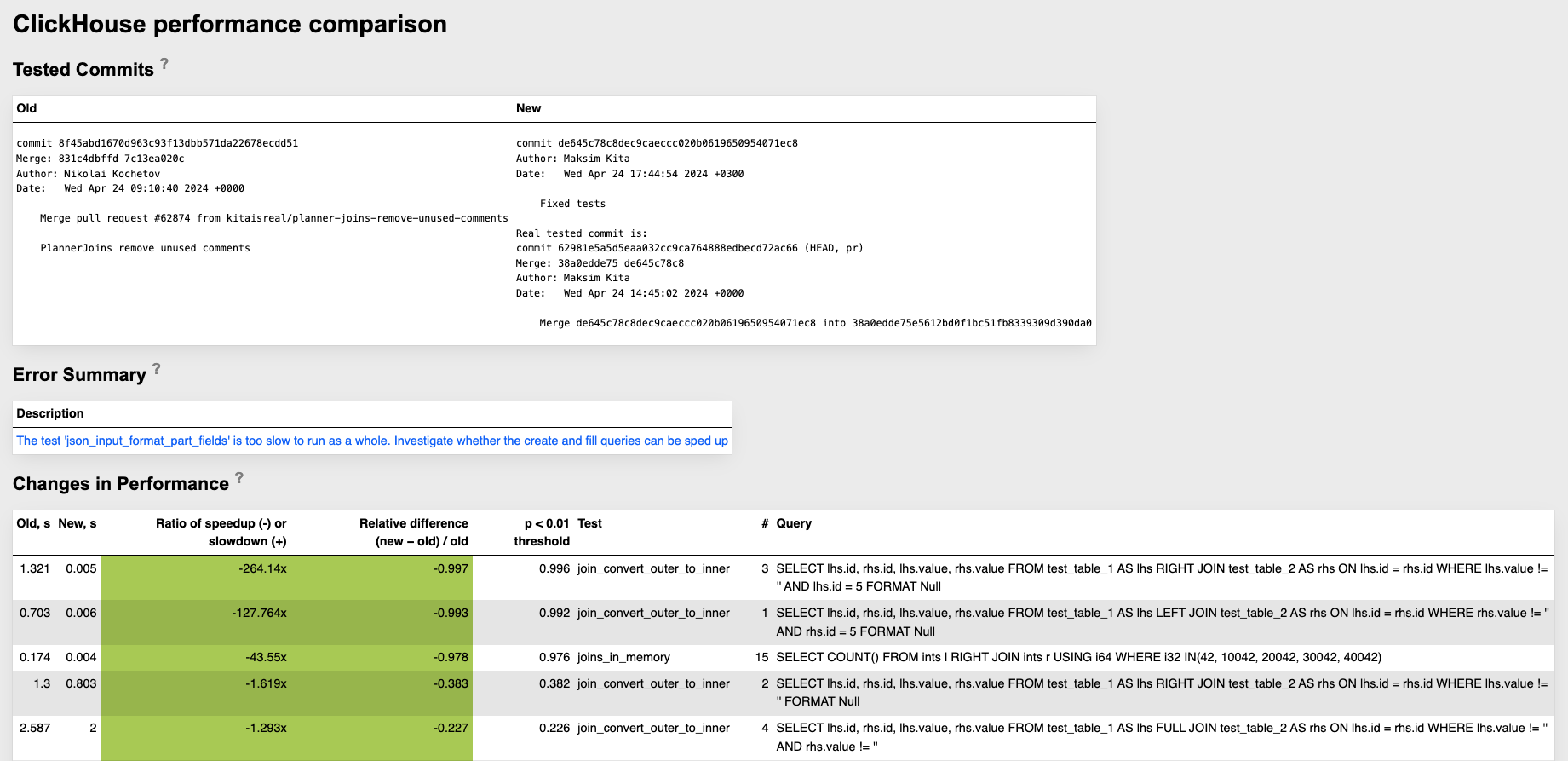Open help for Changes in Performance
This screenshot has width=1568, height=761.
point(239,478)
